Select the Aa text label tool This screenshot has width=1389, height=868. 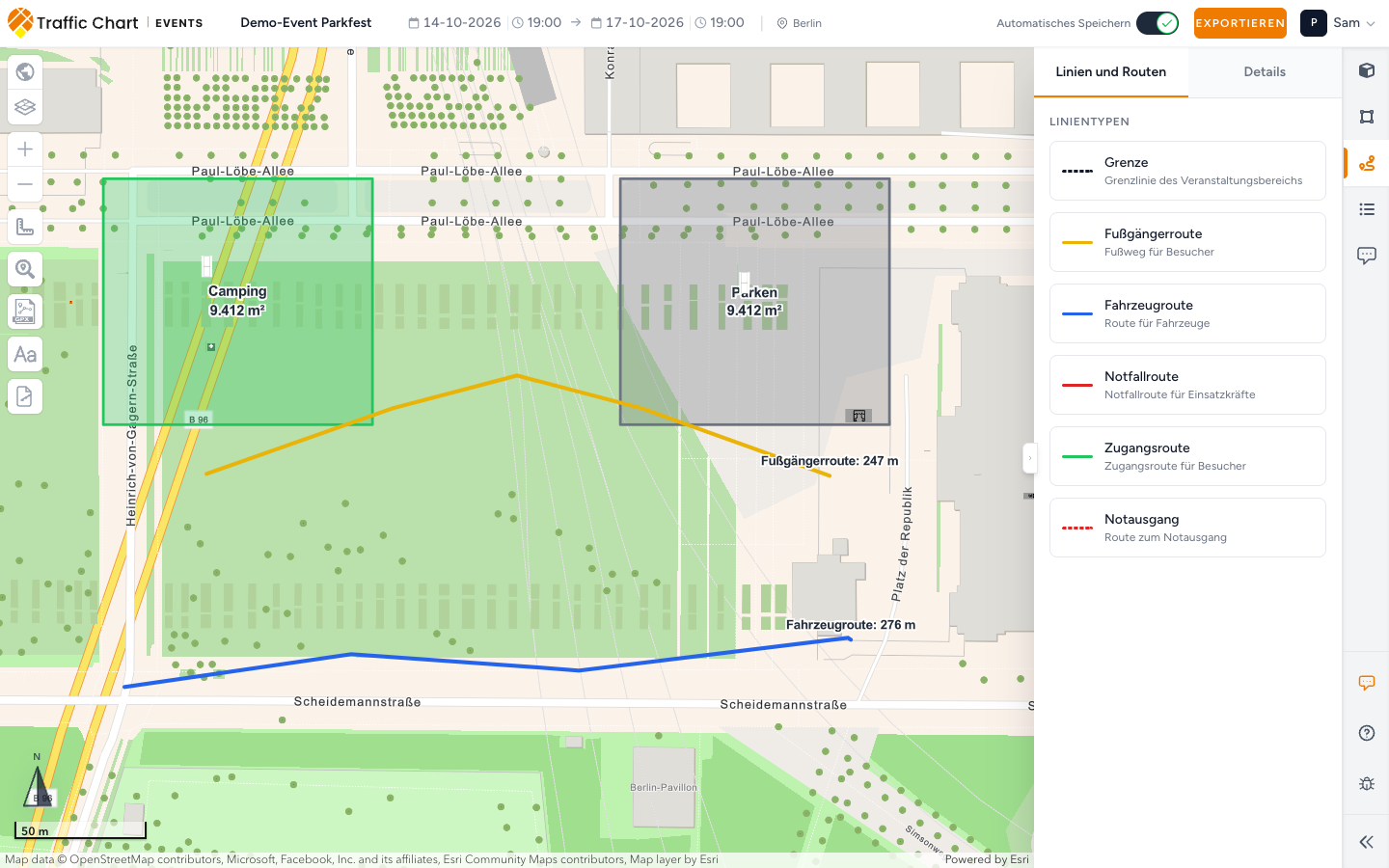pyautogui.click(x=25, y=354)
